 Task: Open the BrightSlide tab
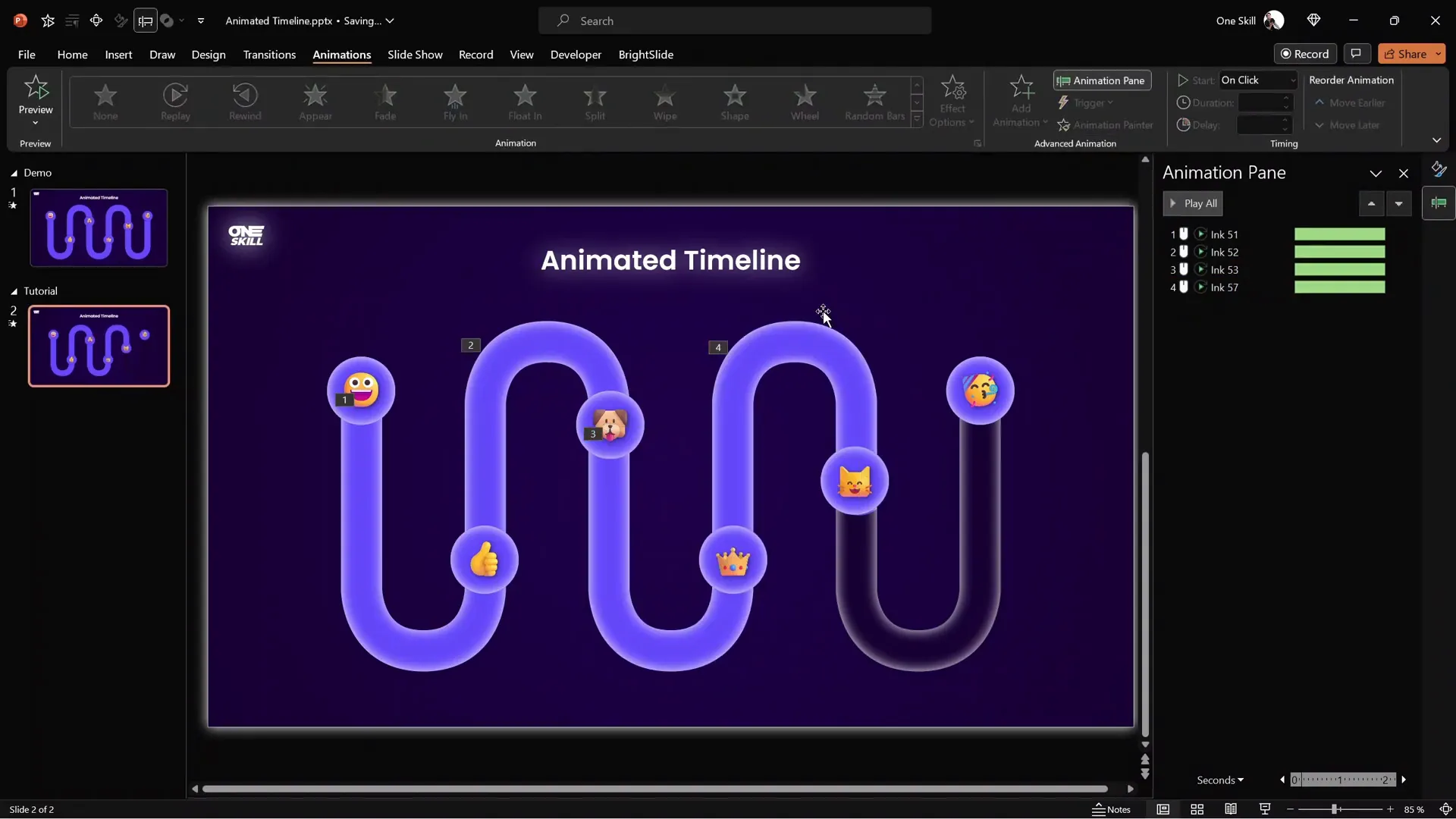pos(646,55)
